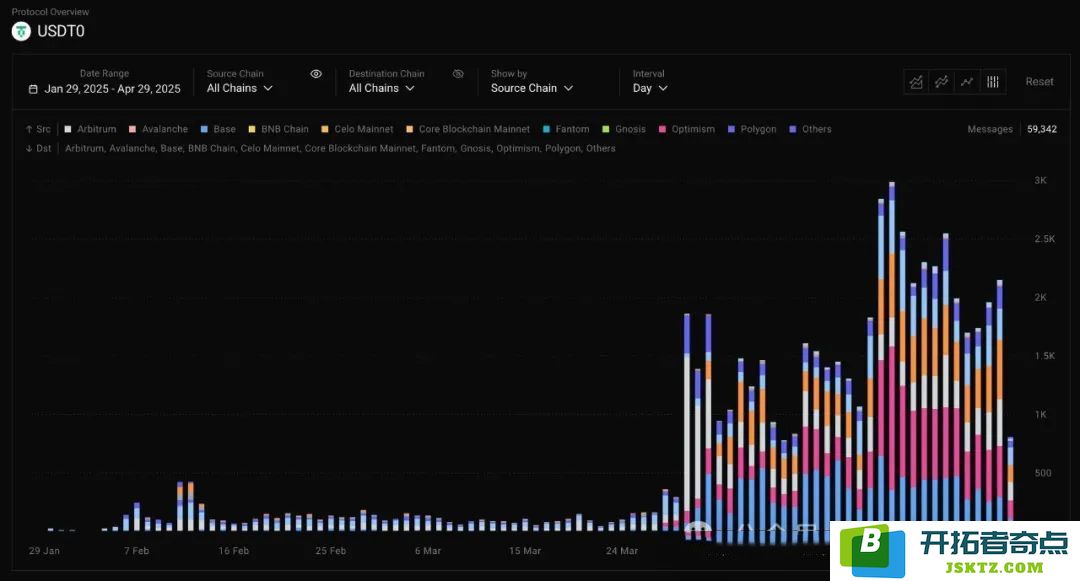Click the Arbitrum white color swatch
Screen dimensions: 1080x581
point(68,129)
